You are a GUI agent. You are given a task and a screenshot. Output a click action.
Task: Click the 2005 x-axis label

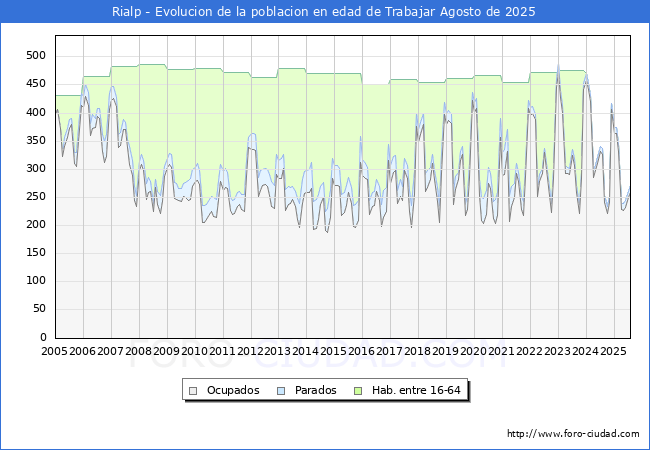click(x=54, y=351)
